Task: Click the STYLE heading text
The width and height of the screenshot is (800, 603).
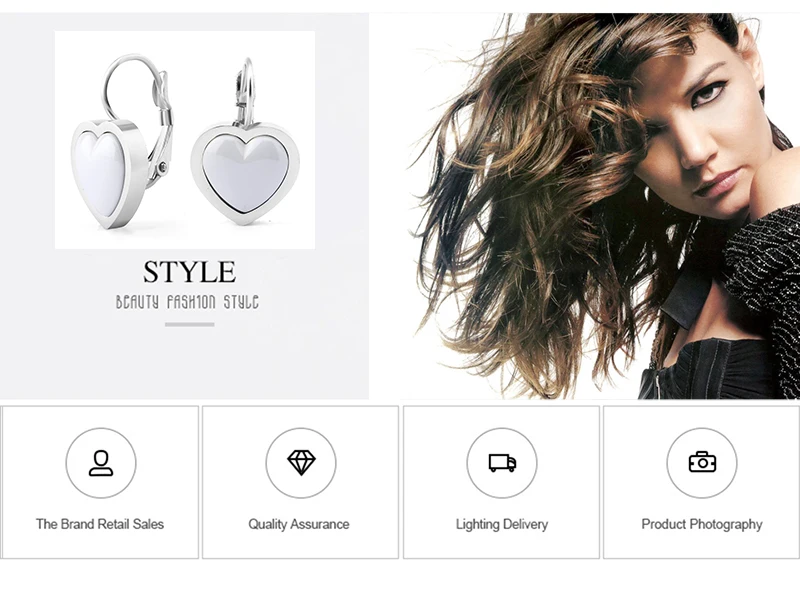Action: pos(189,272)
